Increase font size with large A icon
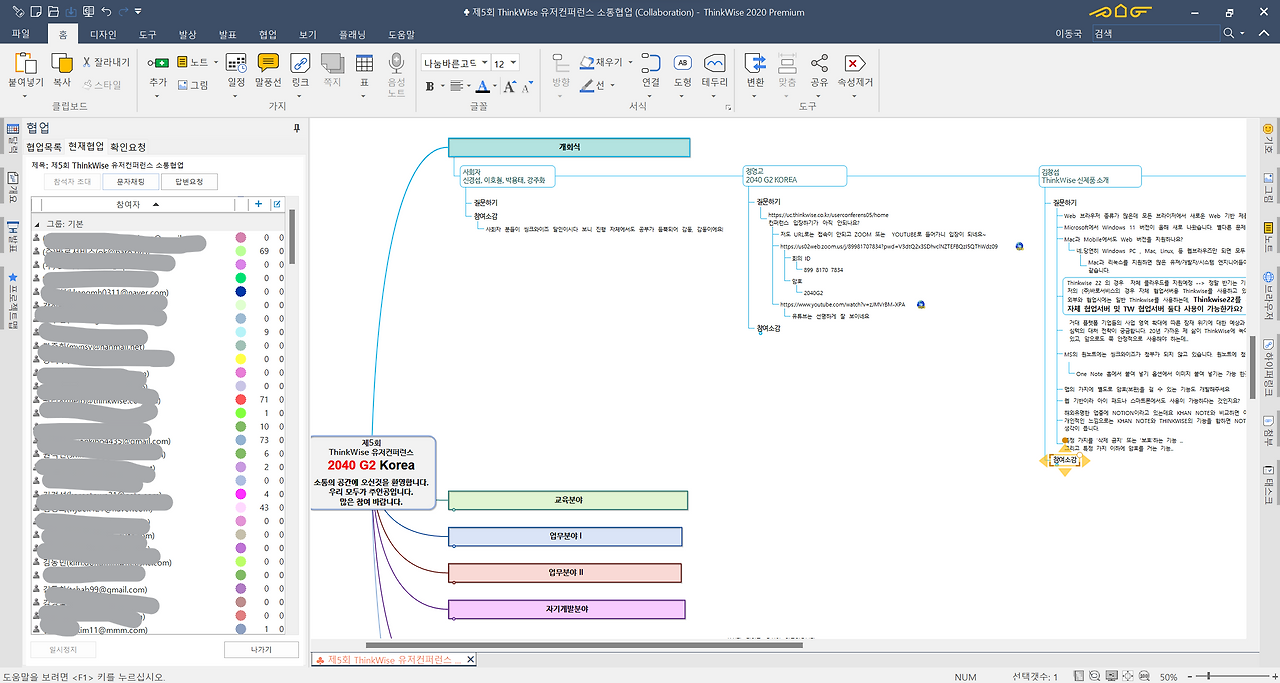 click(x=508, y=86)
